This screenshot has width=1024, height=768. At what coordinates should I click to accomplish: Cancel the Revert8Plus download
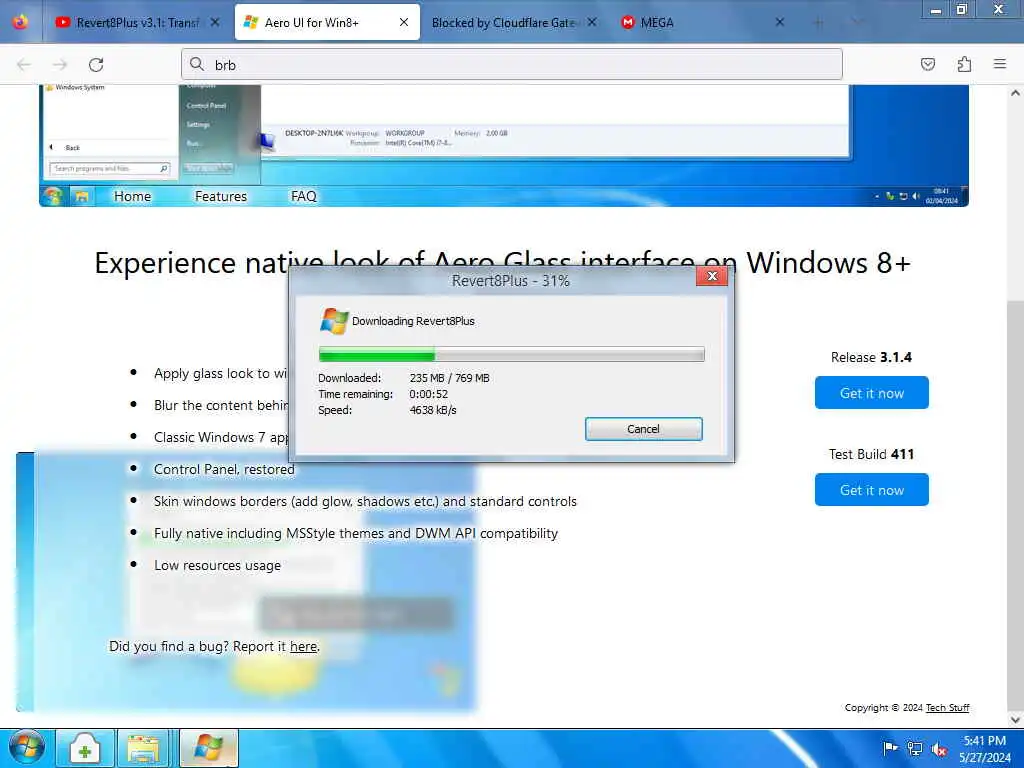point(644,429)
